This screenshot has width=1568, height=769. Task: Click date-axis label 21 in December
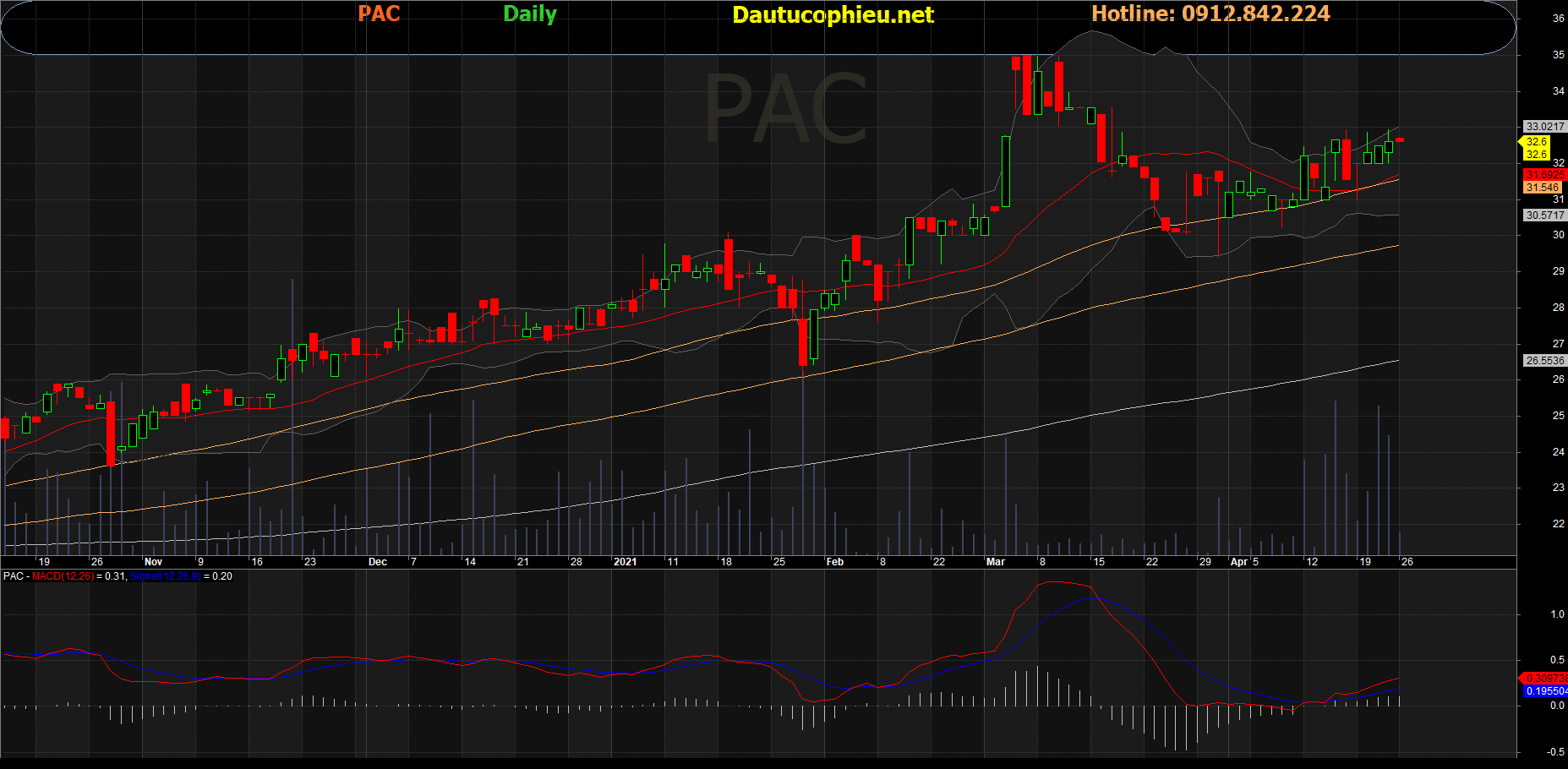click(522, 562)
